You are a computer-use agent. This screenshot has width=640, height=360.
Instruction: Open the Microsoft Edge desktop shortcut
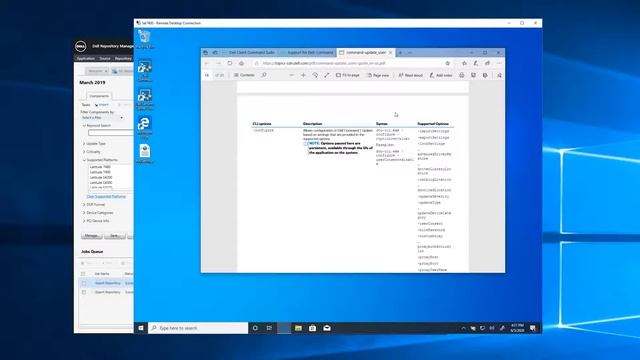(x=144, y=127)
